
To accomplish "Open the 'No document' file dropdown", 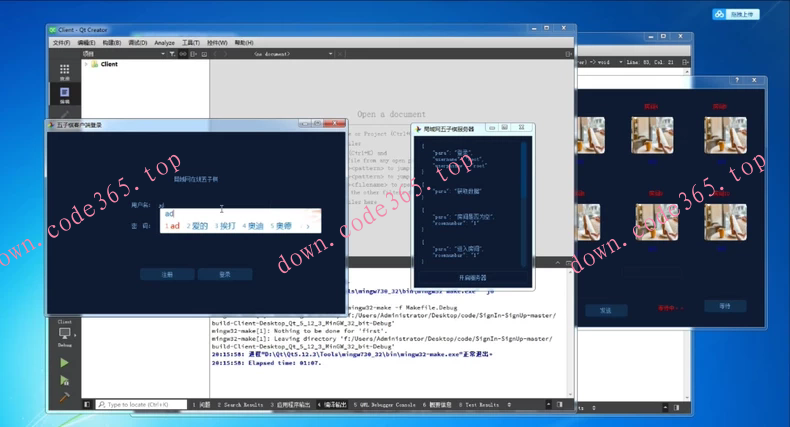I will click(x=330, y=54).
